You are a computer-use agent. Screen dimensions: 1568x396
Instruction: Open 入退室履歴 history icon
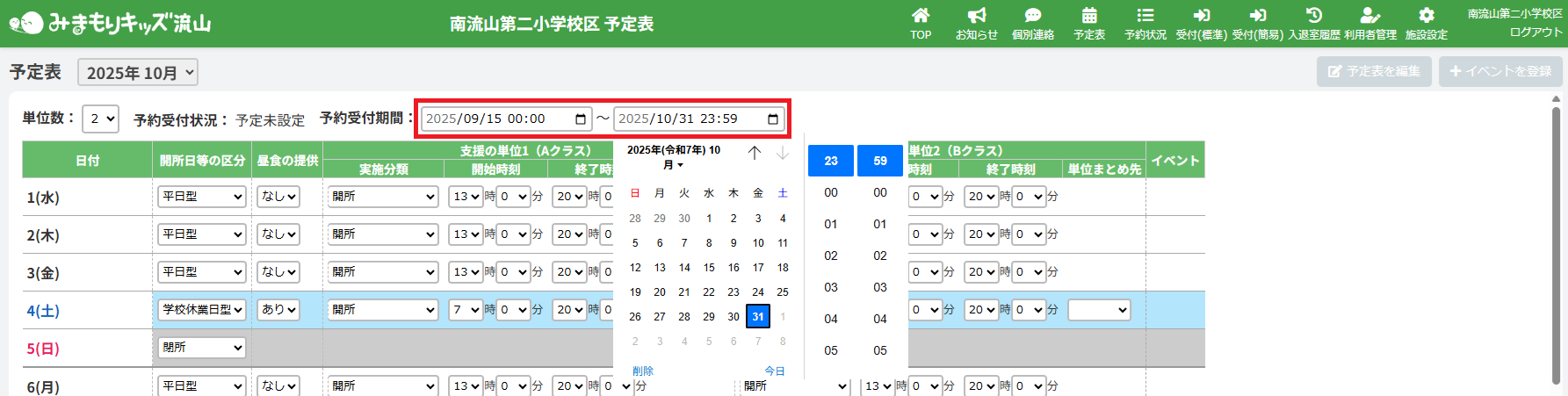[1313, 16]
